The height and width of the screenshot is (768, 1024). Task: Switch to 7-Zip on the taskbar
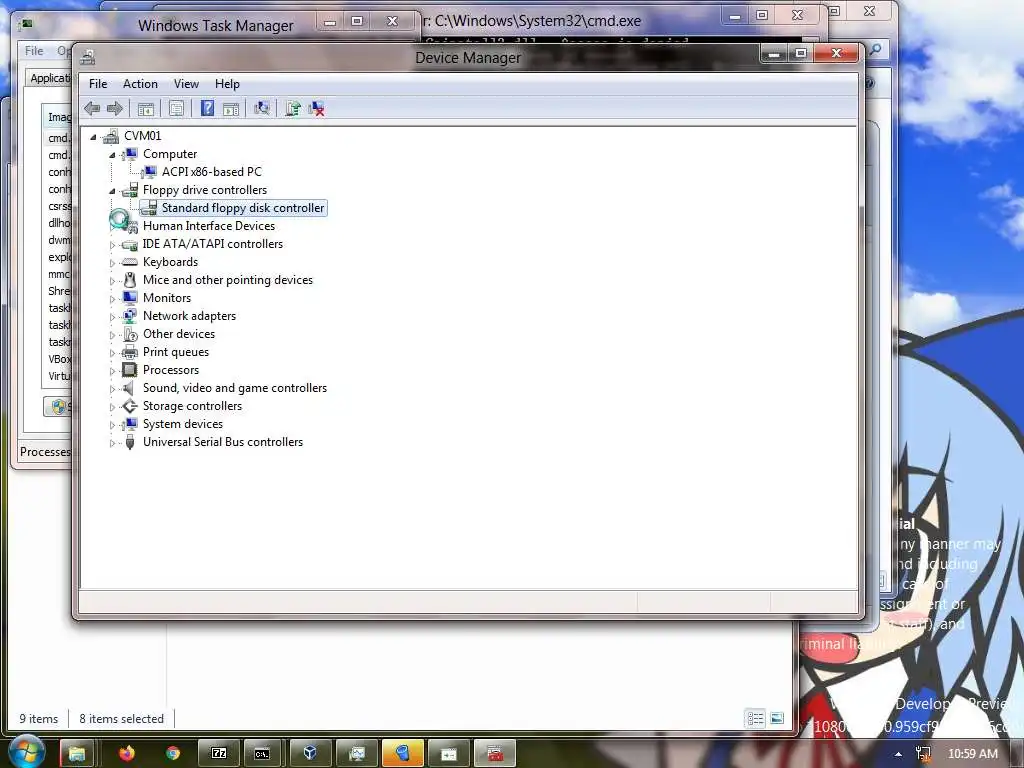tap(219, 754)
